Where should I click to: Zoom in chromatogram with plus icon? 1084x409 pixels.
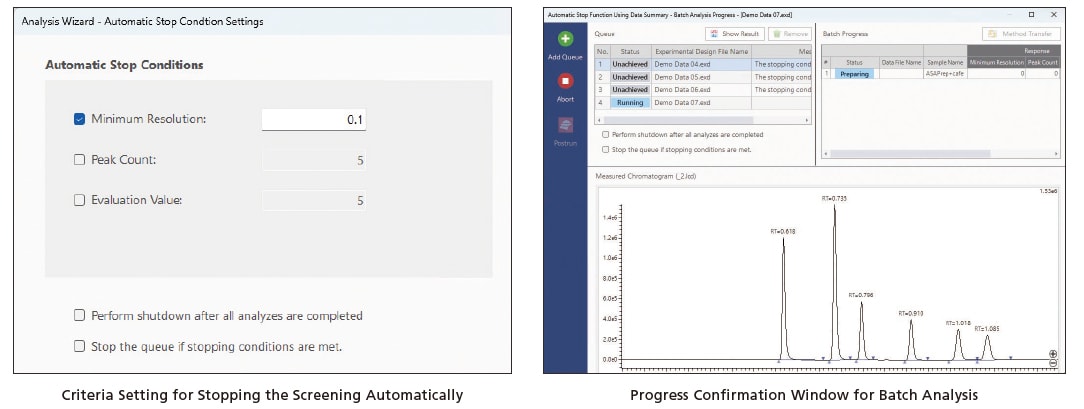pos(1053,354)
